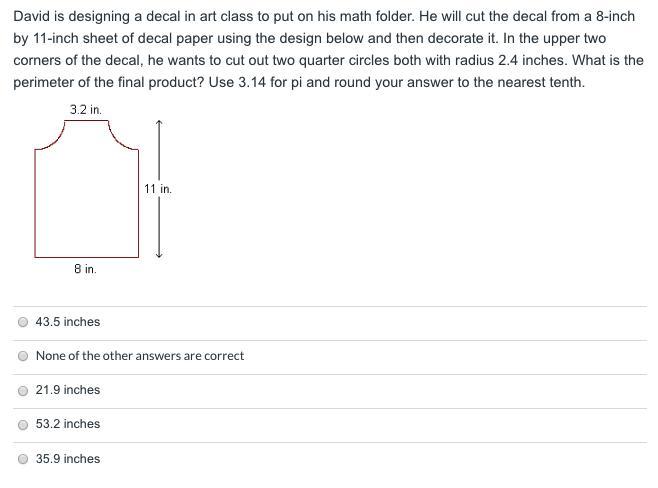Choose the 'None of the other answers' radio button
Viewport: 658px width, 488px height.
click(x=23, y=356)
